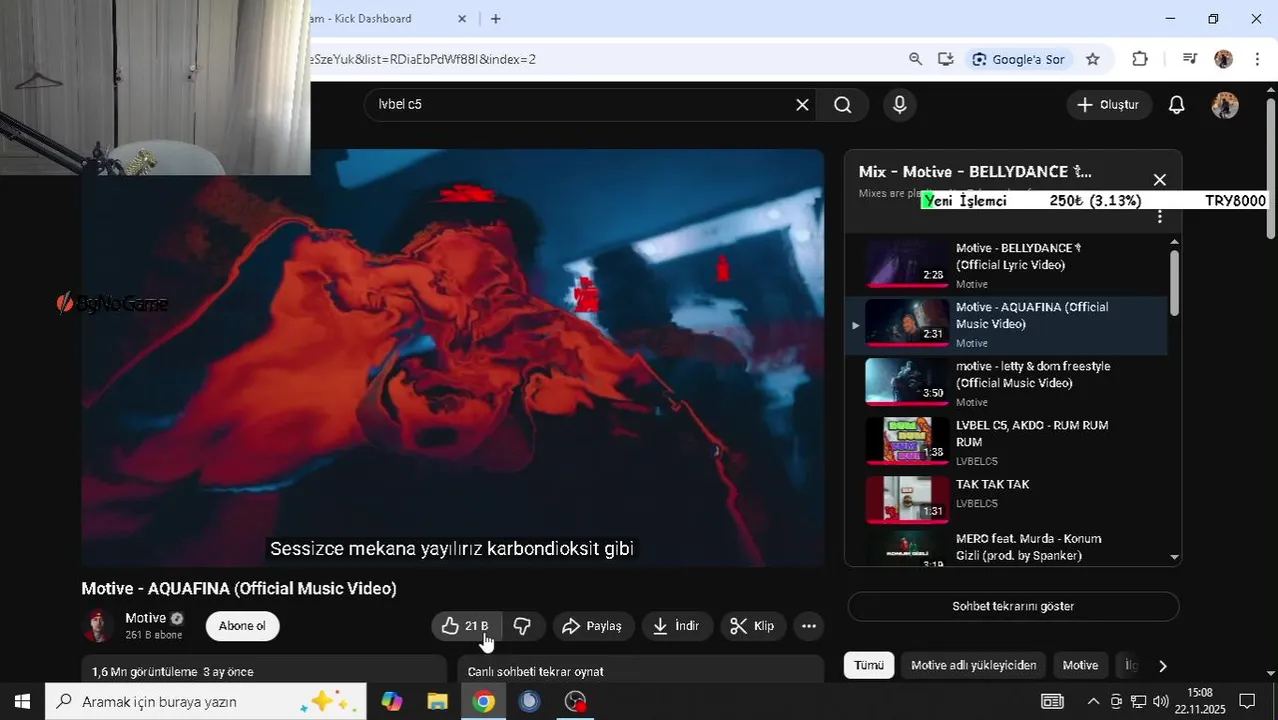Click the Klip clip button
1278x720 pixels.
753,626
